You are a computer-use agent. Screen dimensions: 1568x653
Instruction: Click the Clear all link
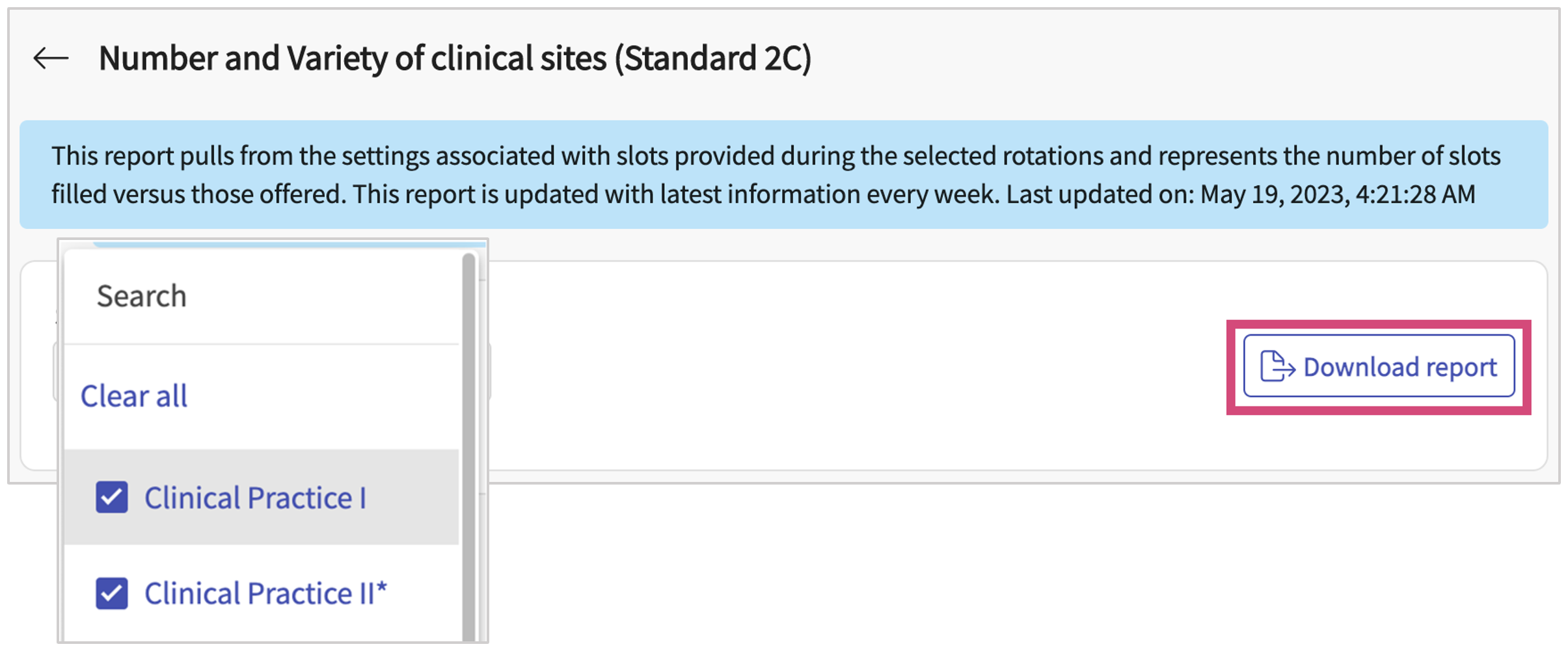134,396
